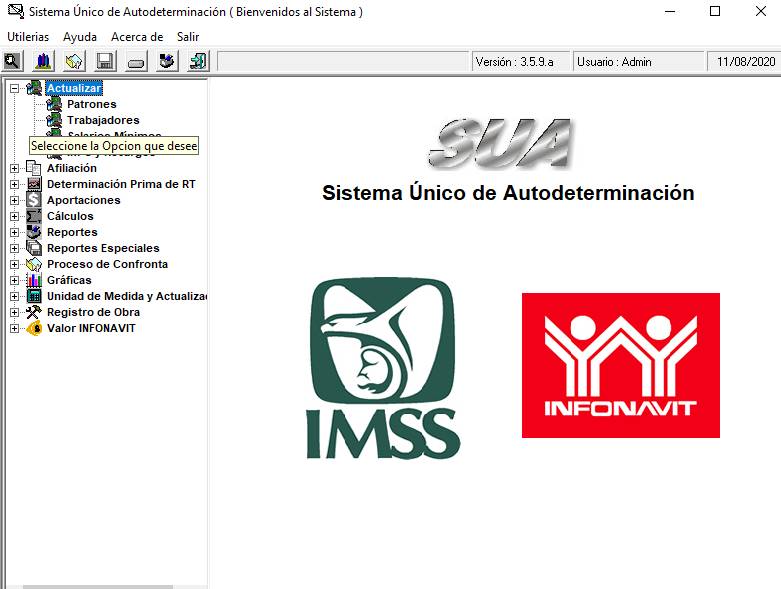Click the gray diskette drive toolbar icon
Image resolution: width=781 pixels, height=589 pixels.
[x=136, y=62]
